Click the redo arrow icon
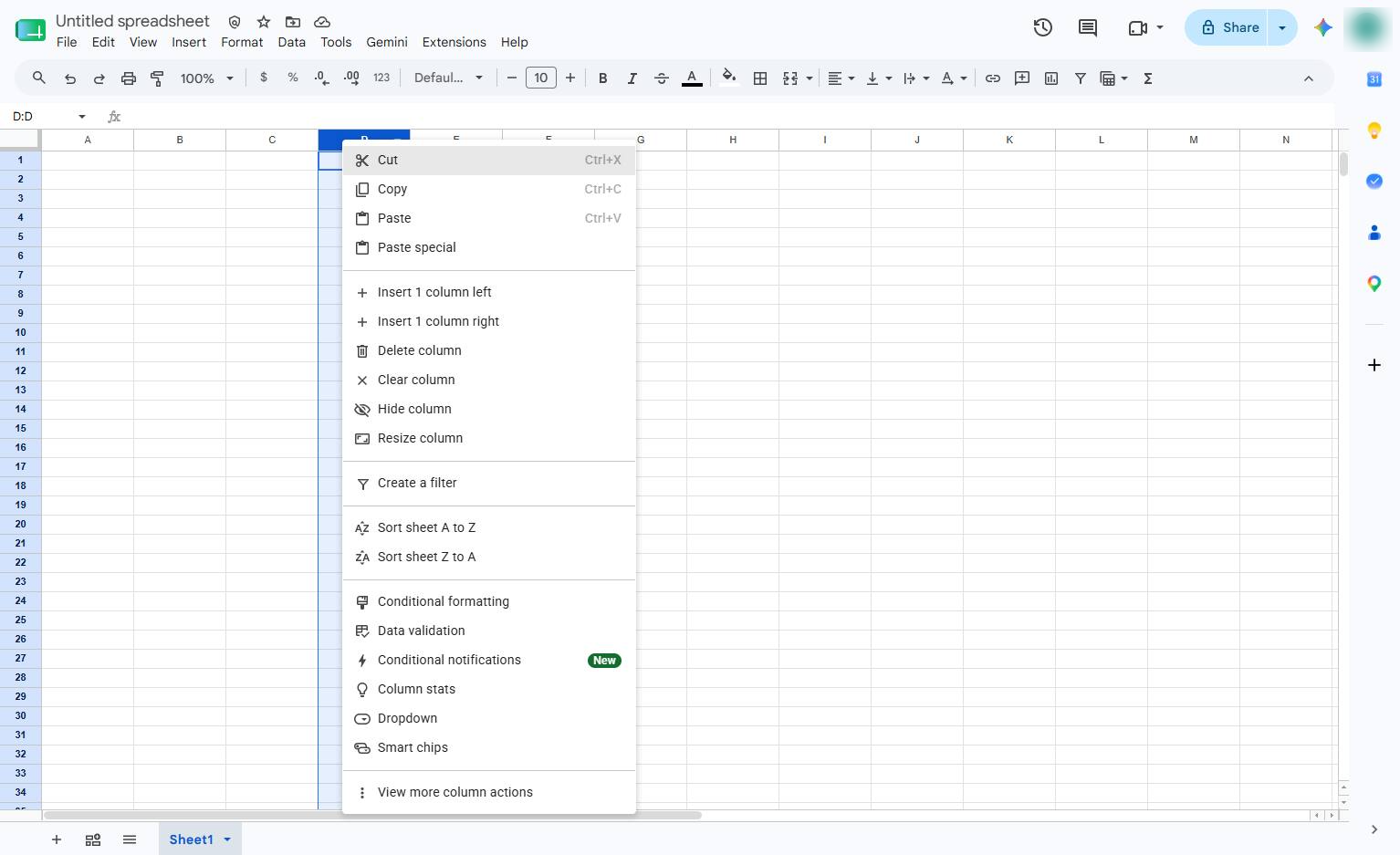 [99, 78]
